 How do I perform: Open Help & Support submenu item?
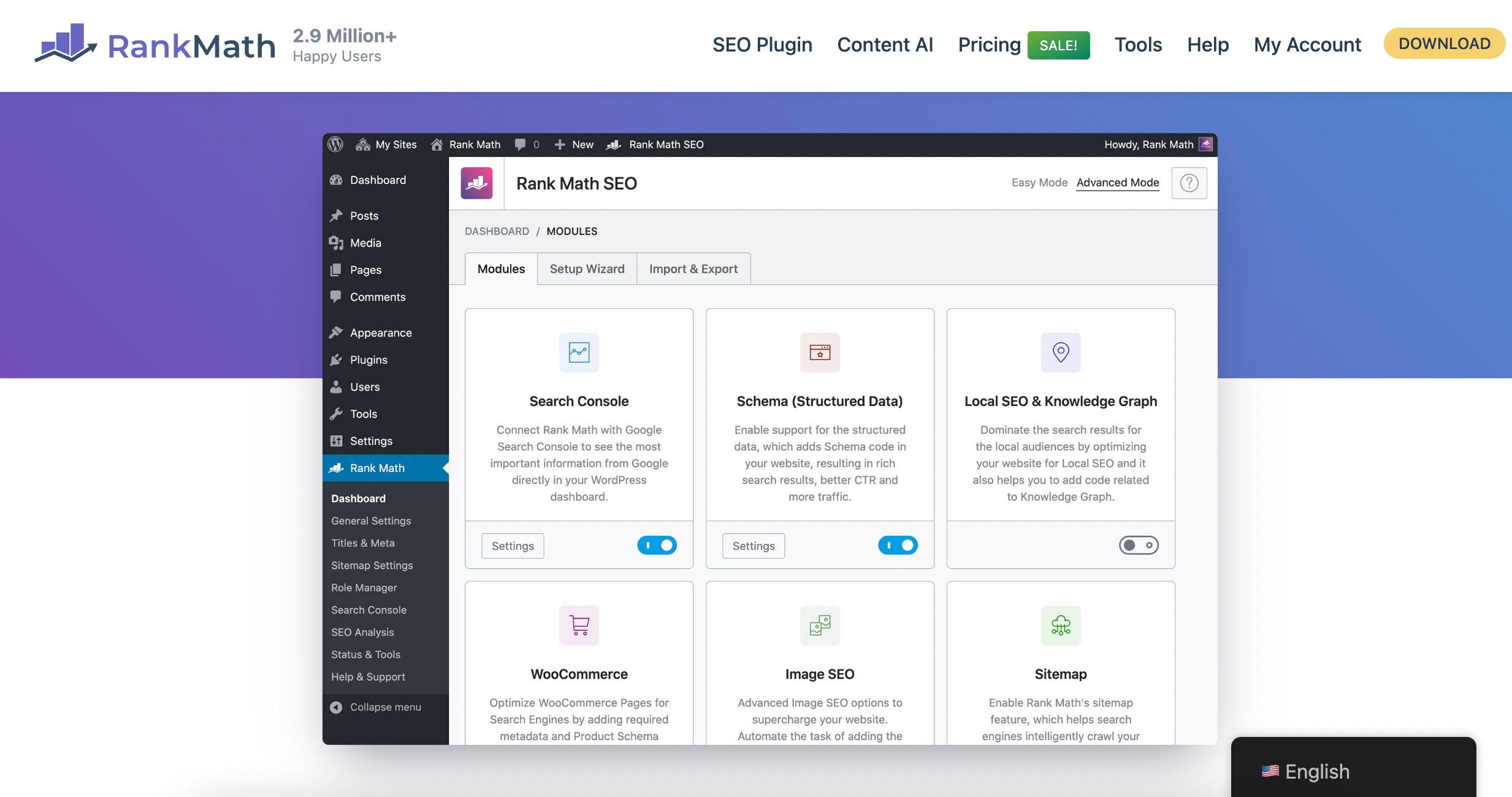click(x=368, y=677)
